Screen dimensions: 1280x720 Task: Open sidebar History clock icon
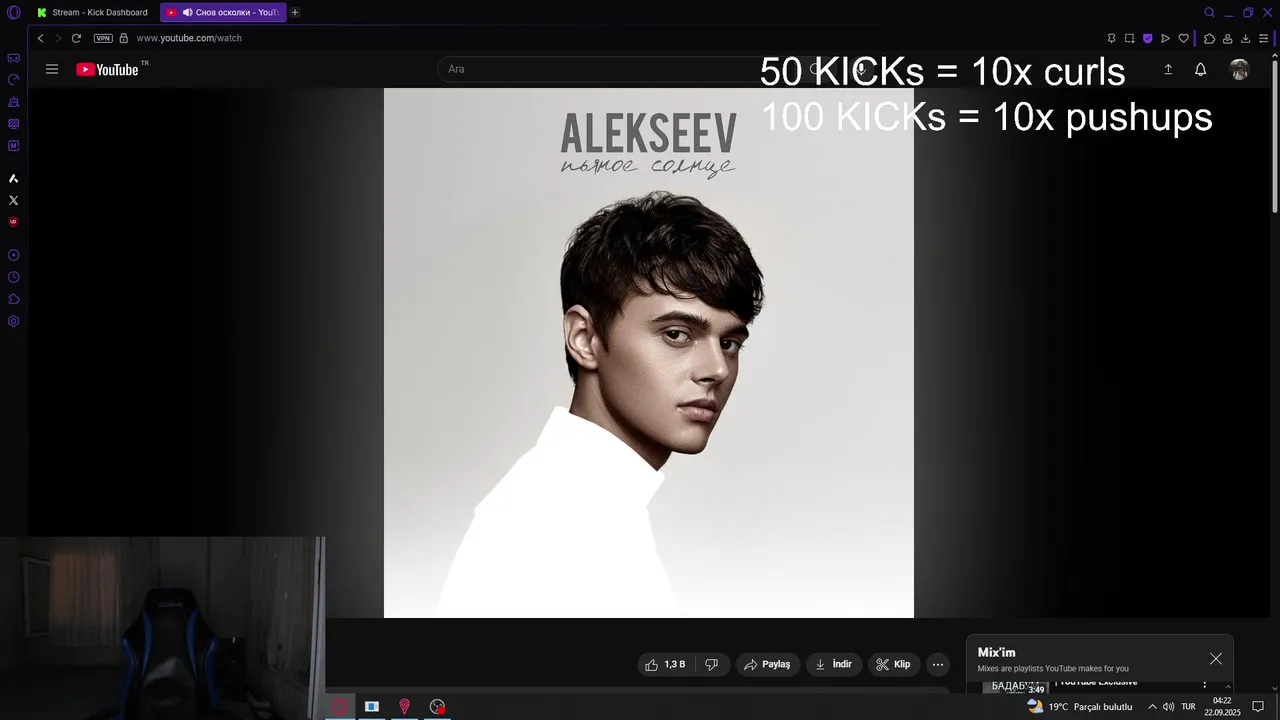[13, 277]
